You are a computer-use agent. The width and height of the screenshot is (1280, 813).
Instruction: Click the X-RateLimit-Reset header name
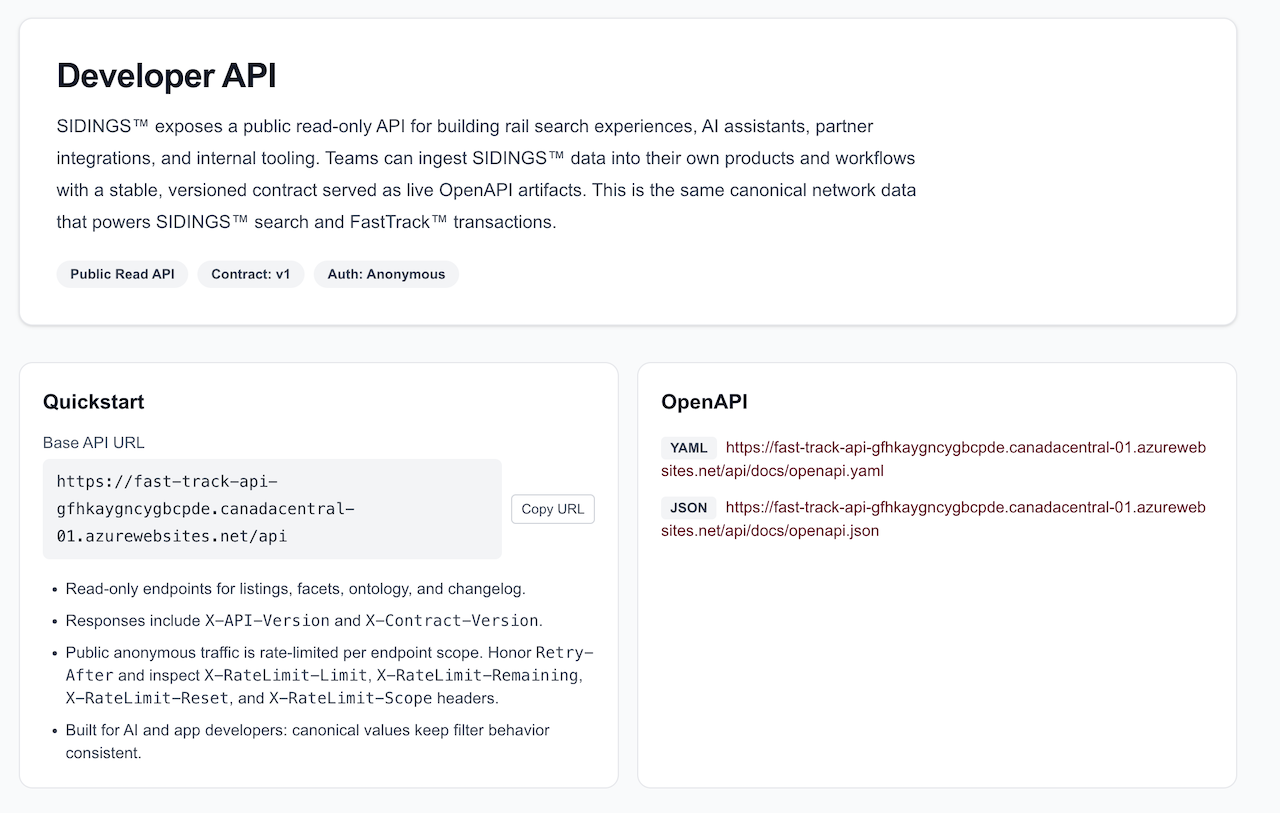147,698
